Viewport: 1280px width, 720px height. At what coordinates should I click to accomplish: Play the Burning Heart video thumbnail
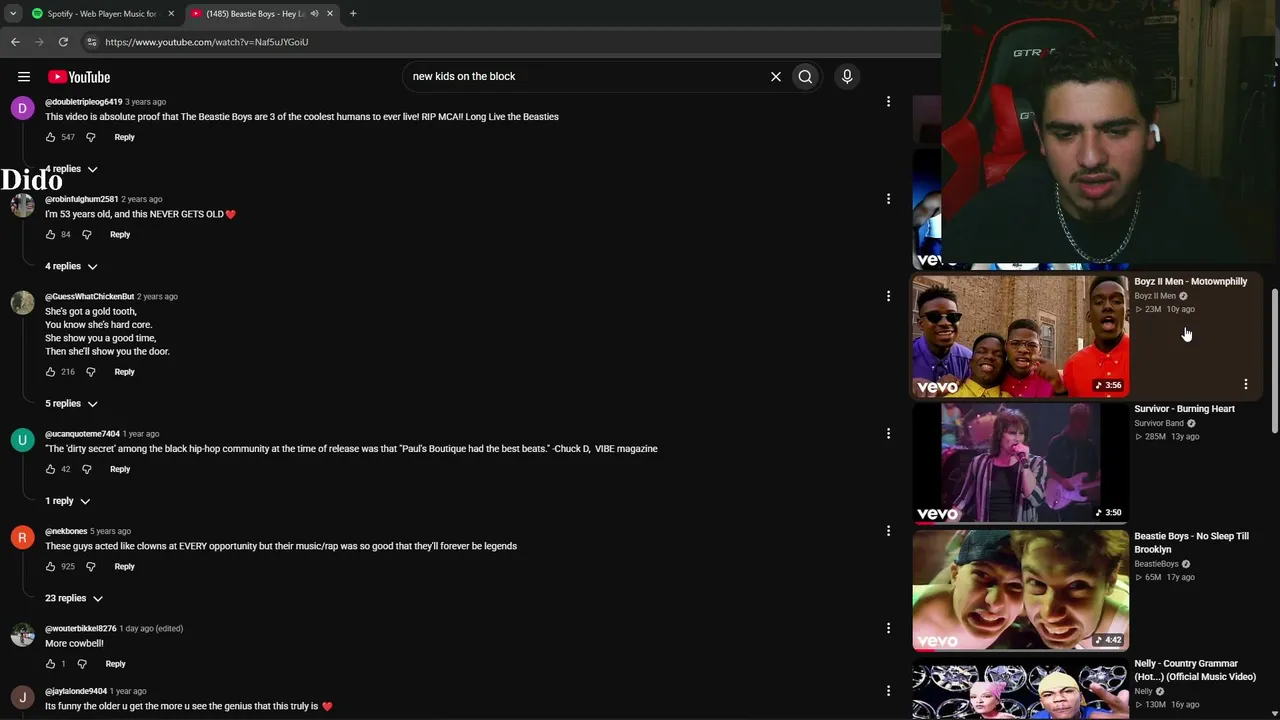pos(1020,464)
